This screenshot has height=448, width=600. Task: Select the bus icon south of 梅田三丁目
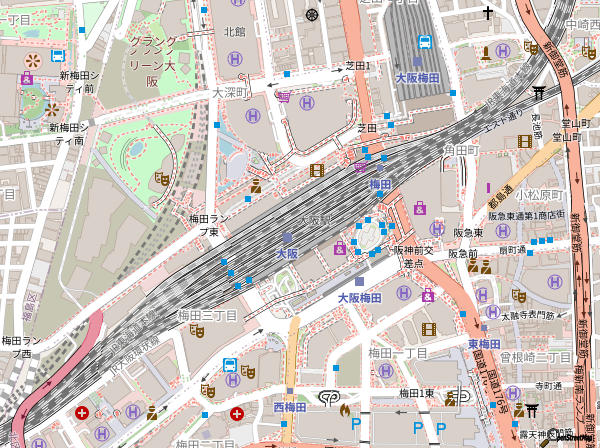tap(230, 366)
